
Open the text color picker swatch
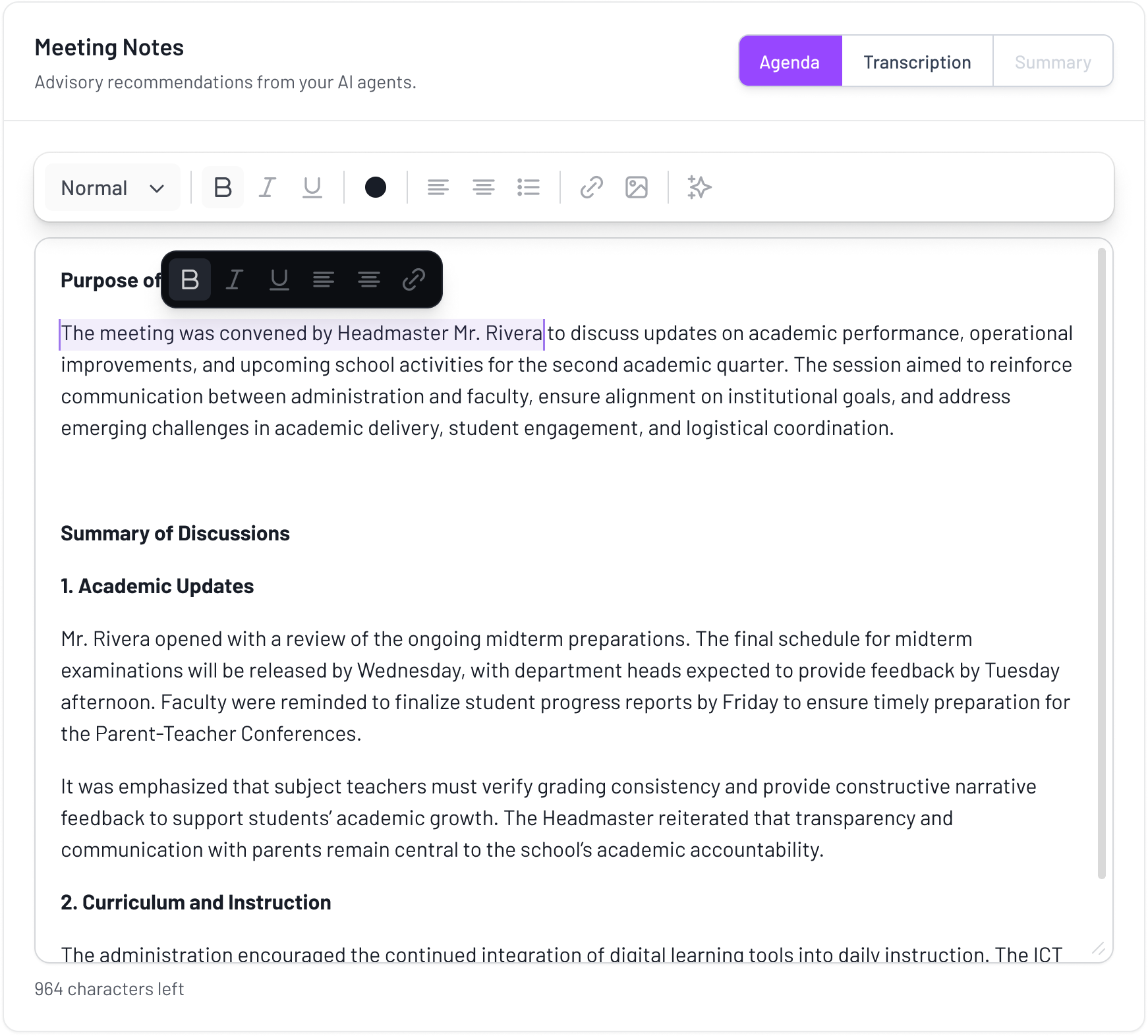376,188
